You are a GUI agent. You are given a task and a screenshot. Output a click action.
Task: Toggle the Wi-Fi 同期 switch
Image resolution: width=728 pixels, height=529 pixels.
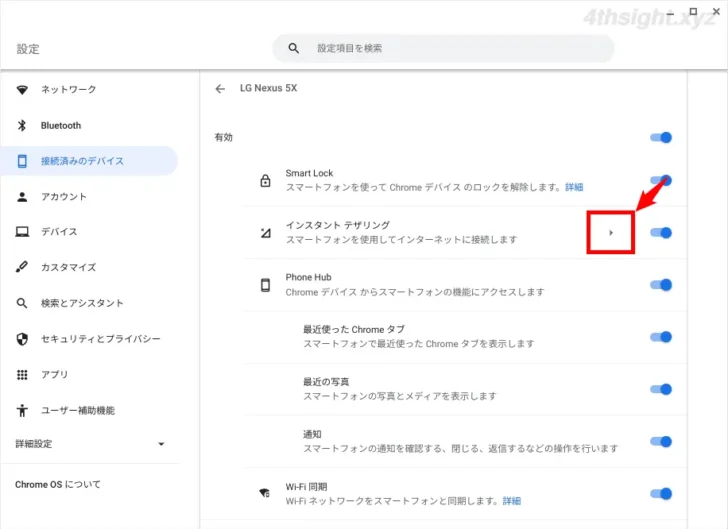tap(661, 493)
